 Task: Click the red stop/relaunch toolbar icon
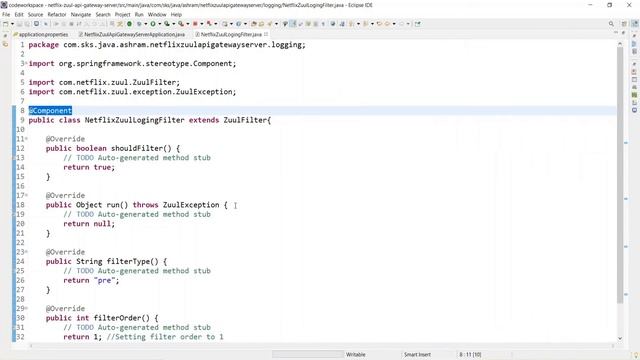pyautogui.click(x=195, y=24)
